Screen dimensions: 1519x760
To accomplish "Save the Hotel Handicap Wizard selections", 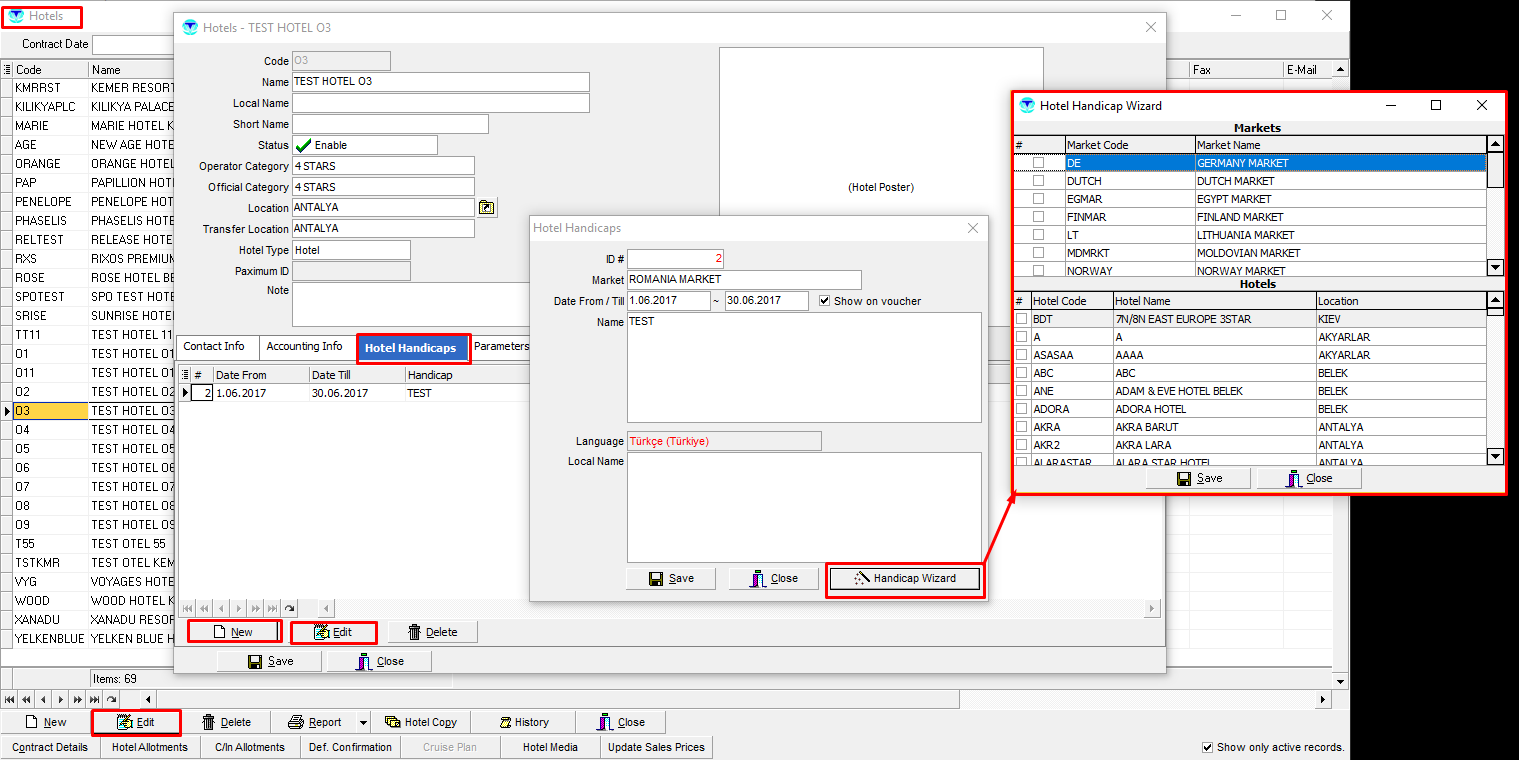I will 1199,479.
